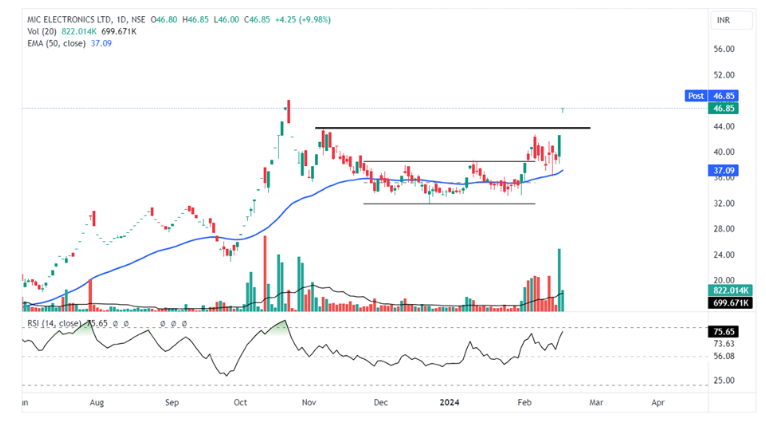Click the 56.00 level on price scale
766x425 pixels.
pos(724,49)
